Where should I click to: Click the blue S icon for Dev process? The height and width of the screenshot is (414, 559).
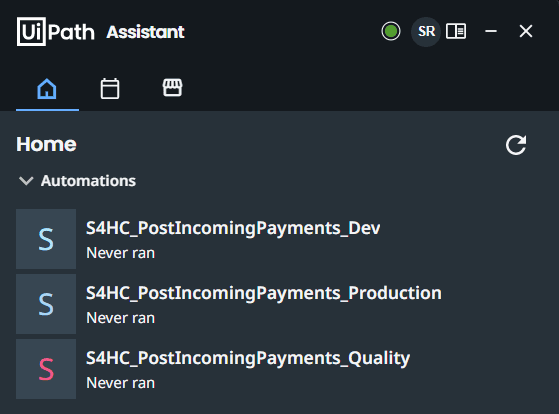tap(46, 239)
